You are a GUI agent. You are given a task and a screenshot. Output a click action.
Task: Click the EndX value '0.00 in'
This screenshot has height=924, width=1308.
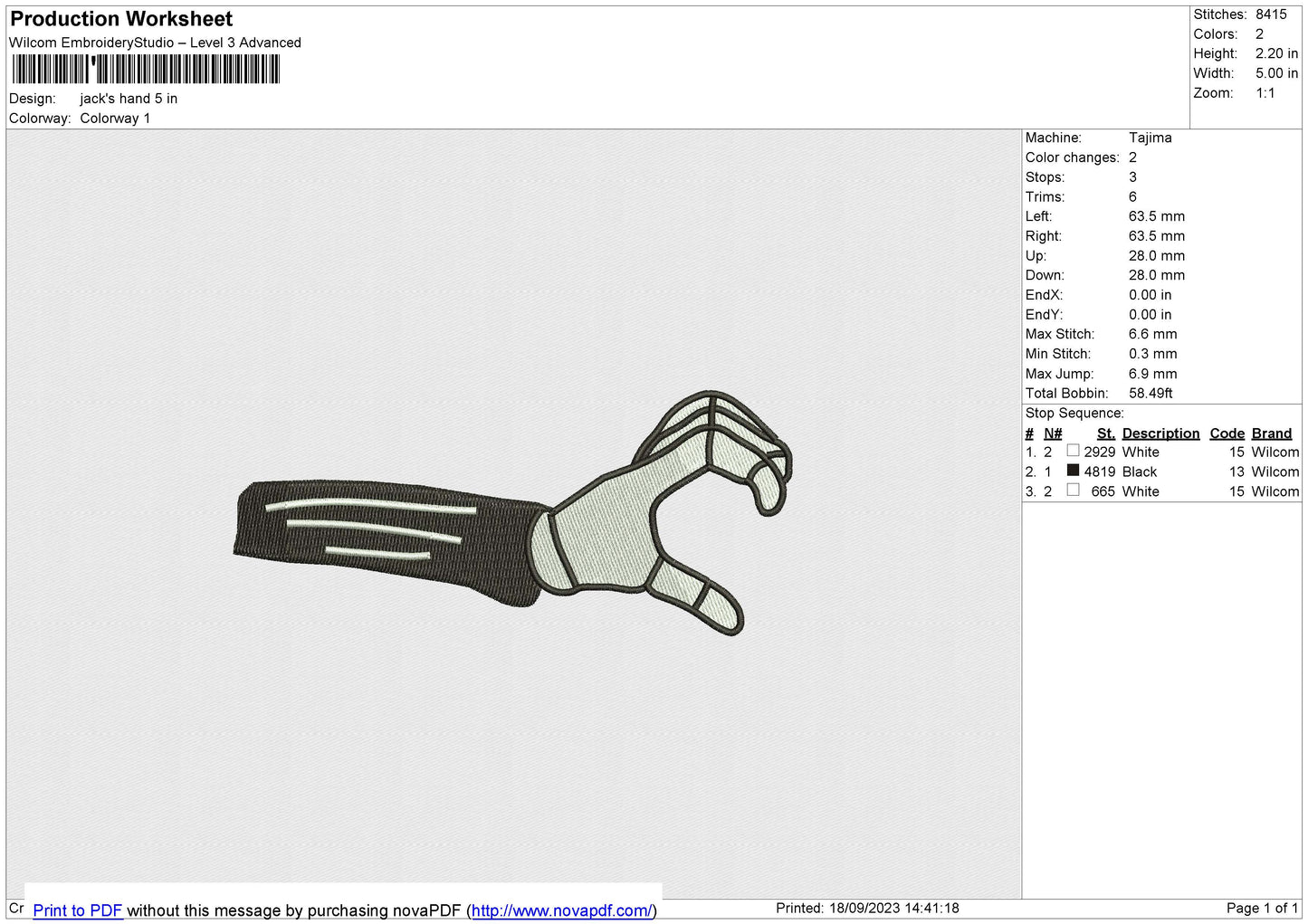(1150, 295)
